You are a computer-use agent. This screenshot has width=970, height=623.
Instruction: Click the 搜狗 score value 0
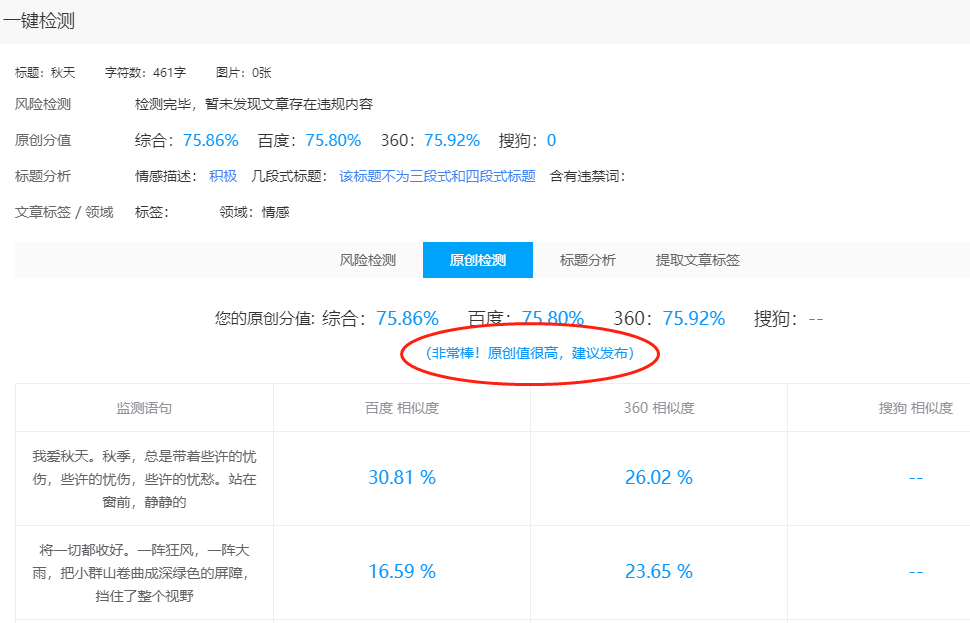551,140
